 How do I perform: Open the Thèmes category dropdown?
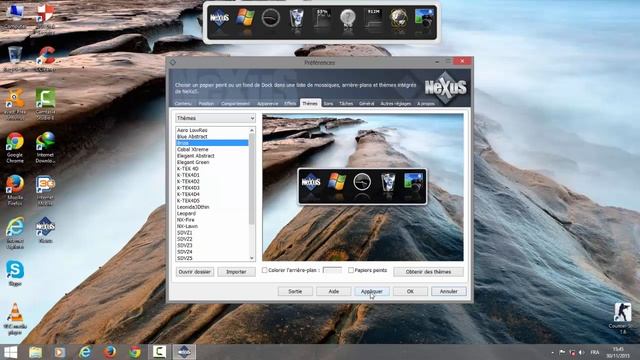(x=216, y=118)
